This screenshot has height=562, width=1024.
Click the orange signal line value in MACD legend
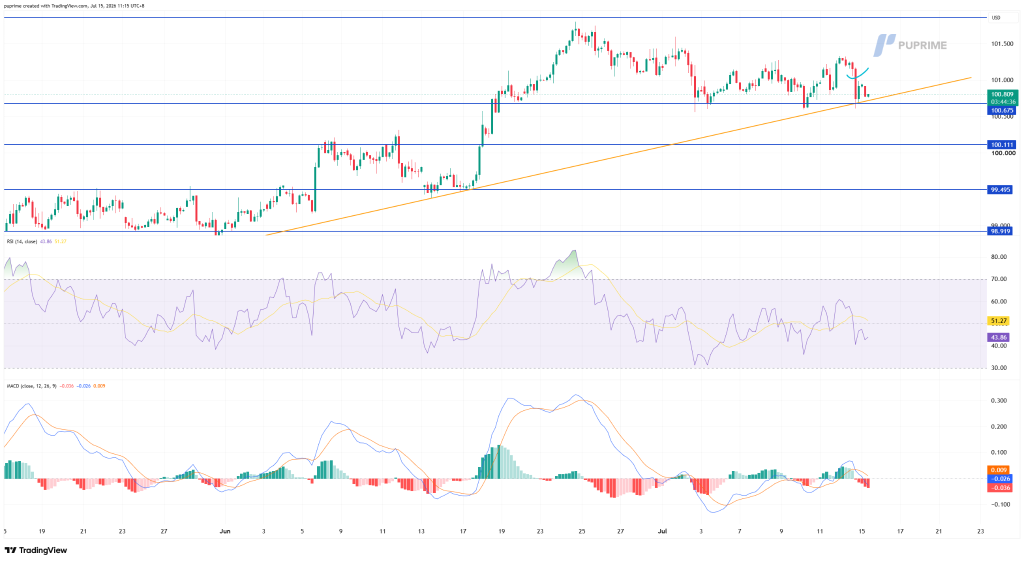99,386
